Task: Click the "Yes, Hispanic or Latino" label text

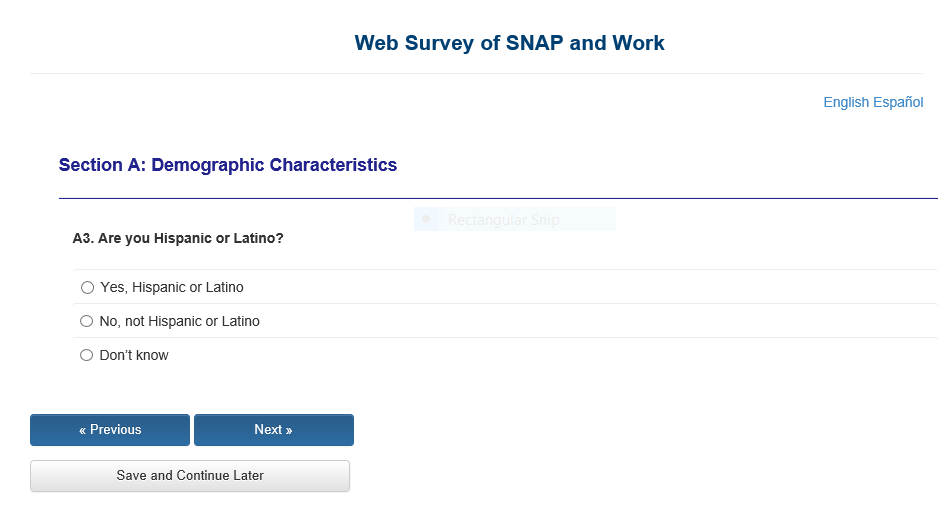Action: click(172, 288)
